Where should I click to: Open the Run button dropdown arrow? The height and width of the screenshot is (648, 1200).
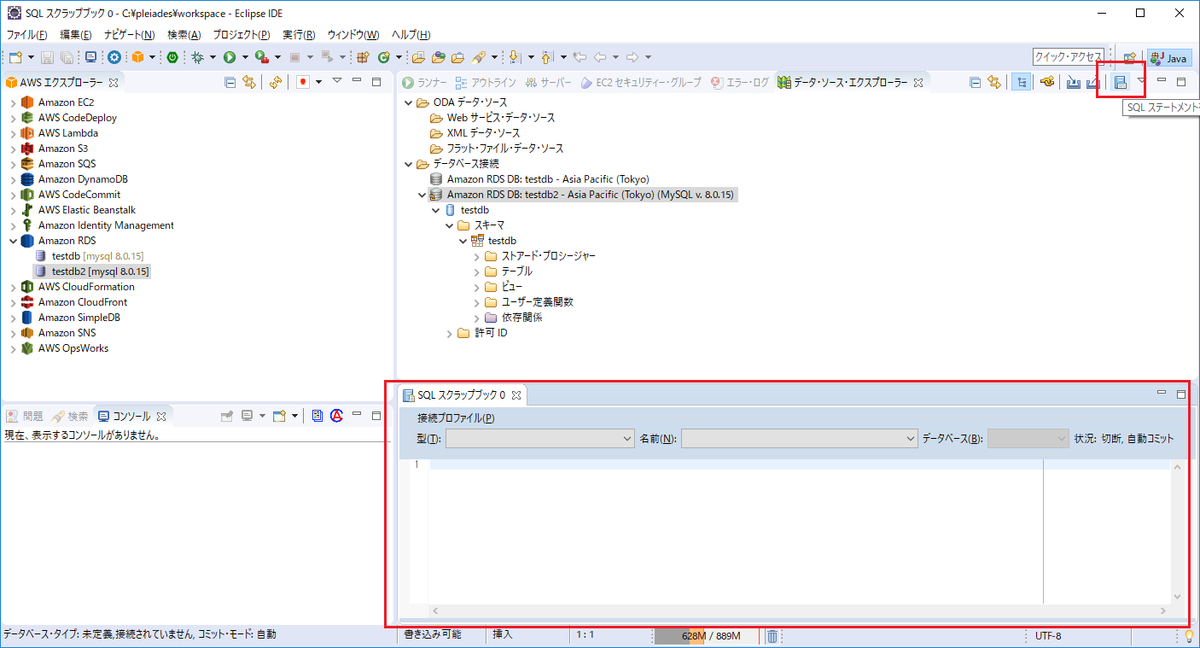244,57
